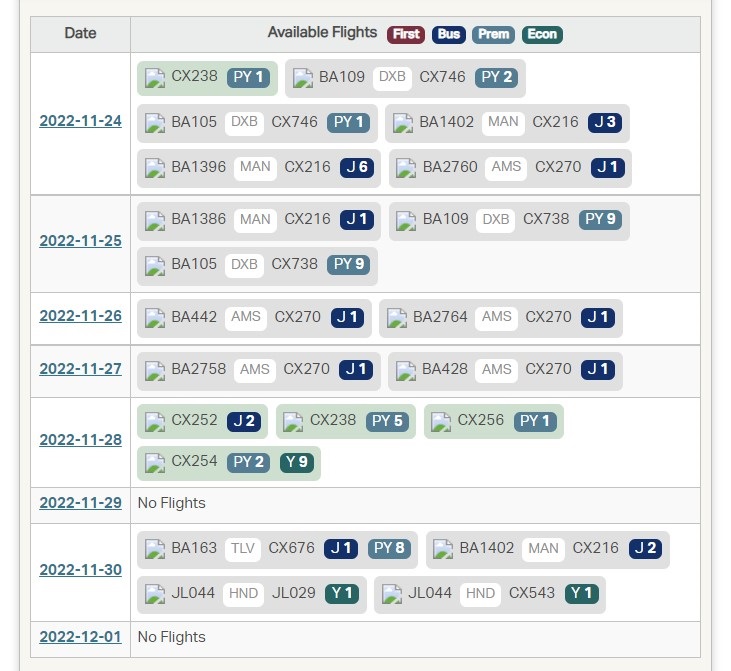Click the Y 9 badge on CX254
Viewport: 731px width, 671px height.
pyautogui.click(x=297, y=463)
